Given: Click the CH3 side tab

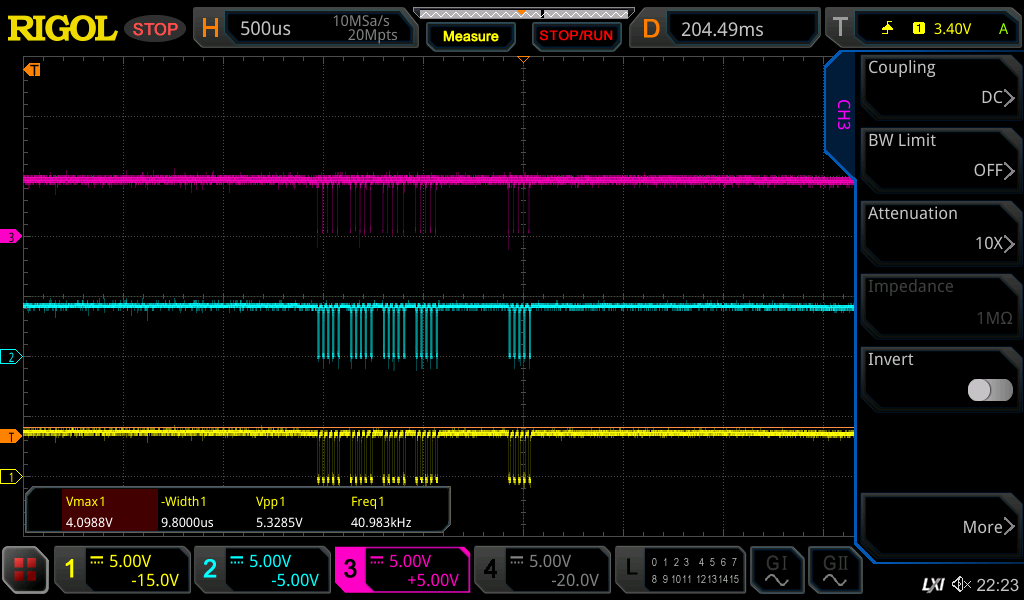Looking at the screenshot, I should point(843,115).
